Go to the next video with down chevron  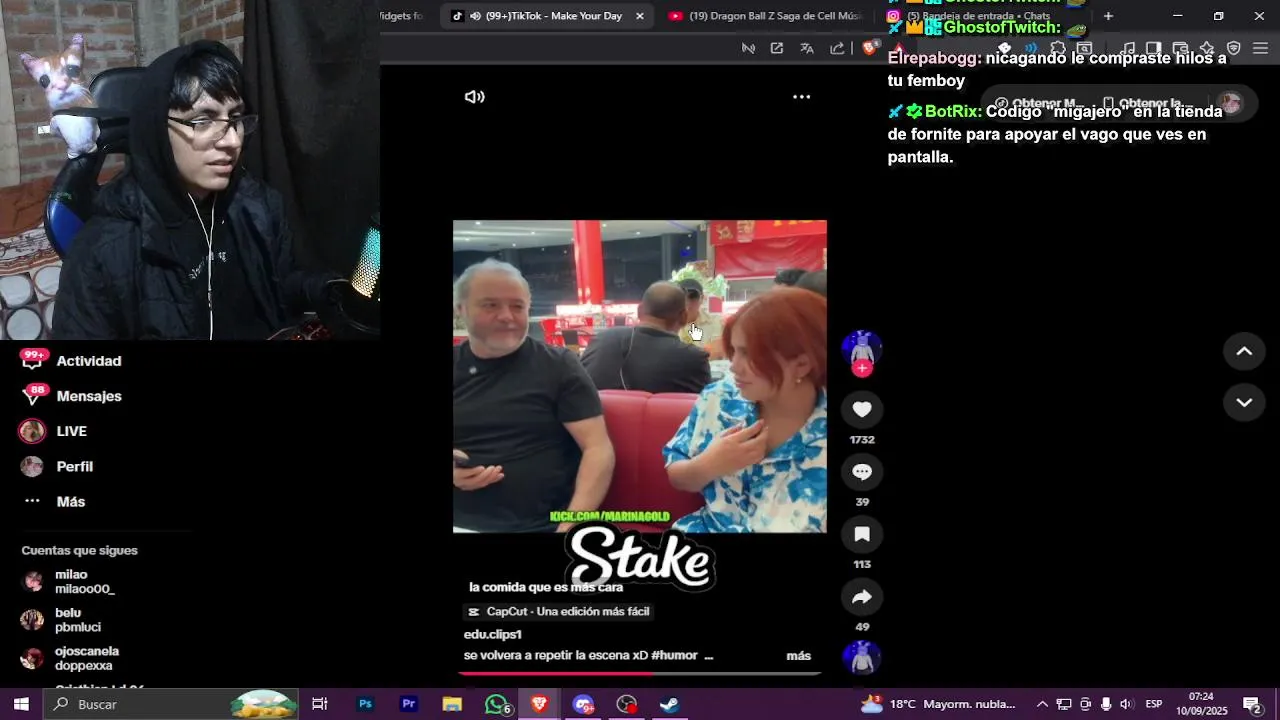point(1244,402)
